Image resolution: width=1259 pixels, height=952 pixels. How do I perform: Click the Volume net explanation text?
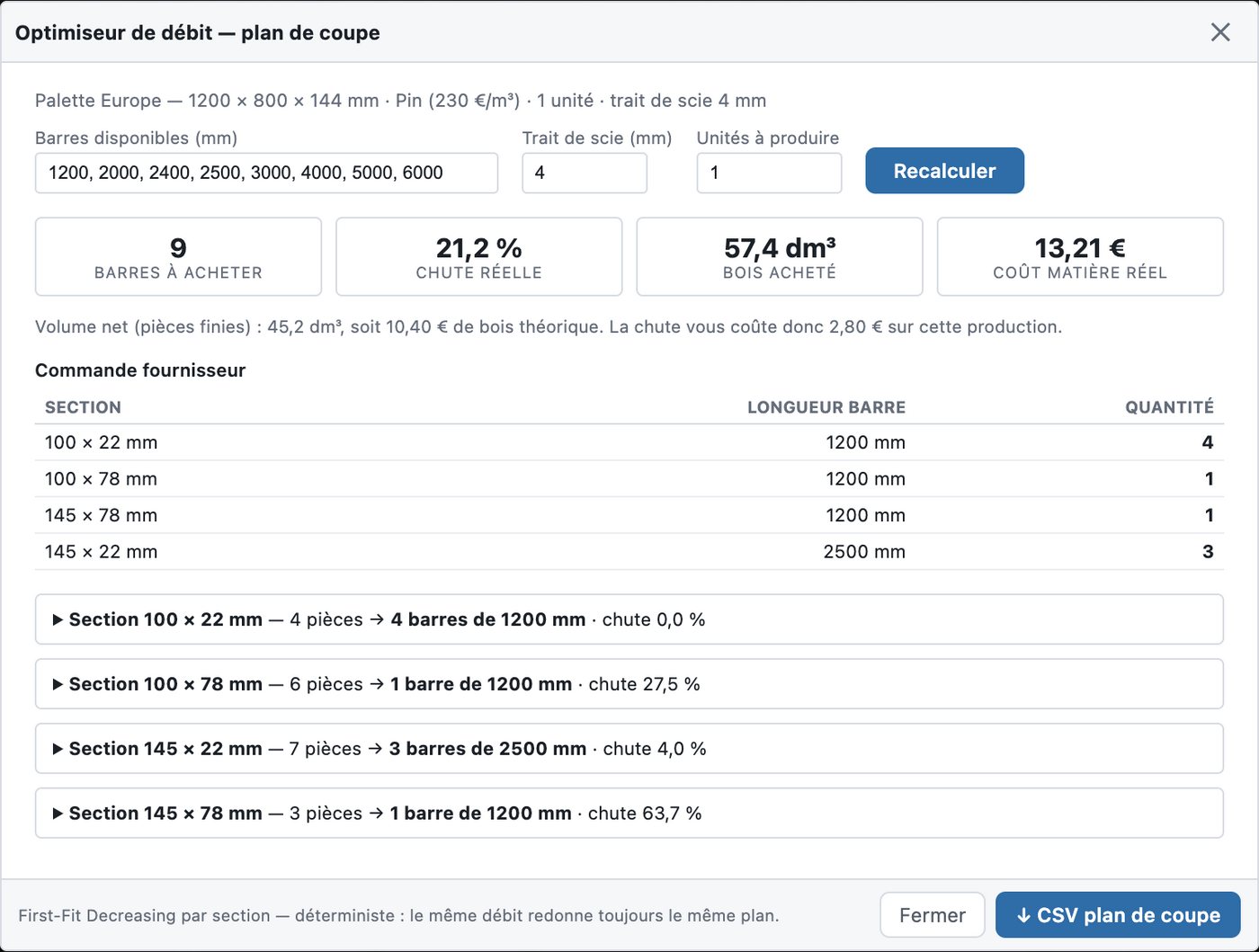click(x=549, y=326)
